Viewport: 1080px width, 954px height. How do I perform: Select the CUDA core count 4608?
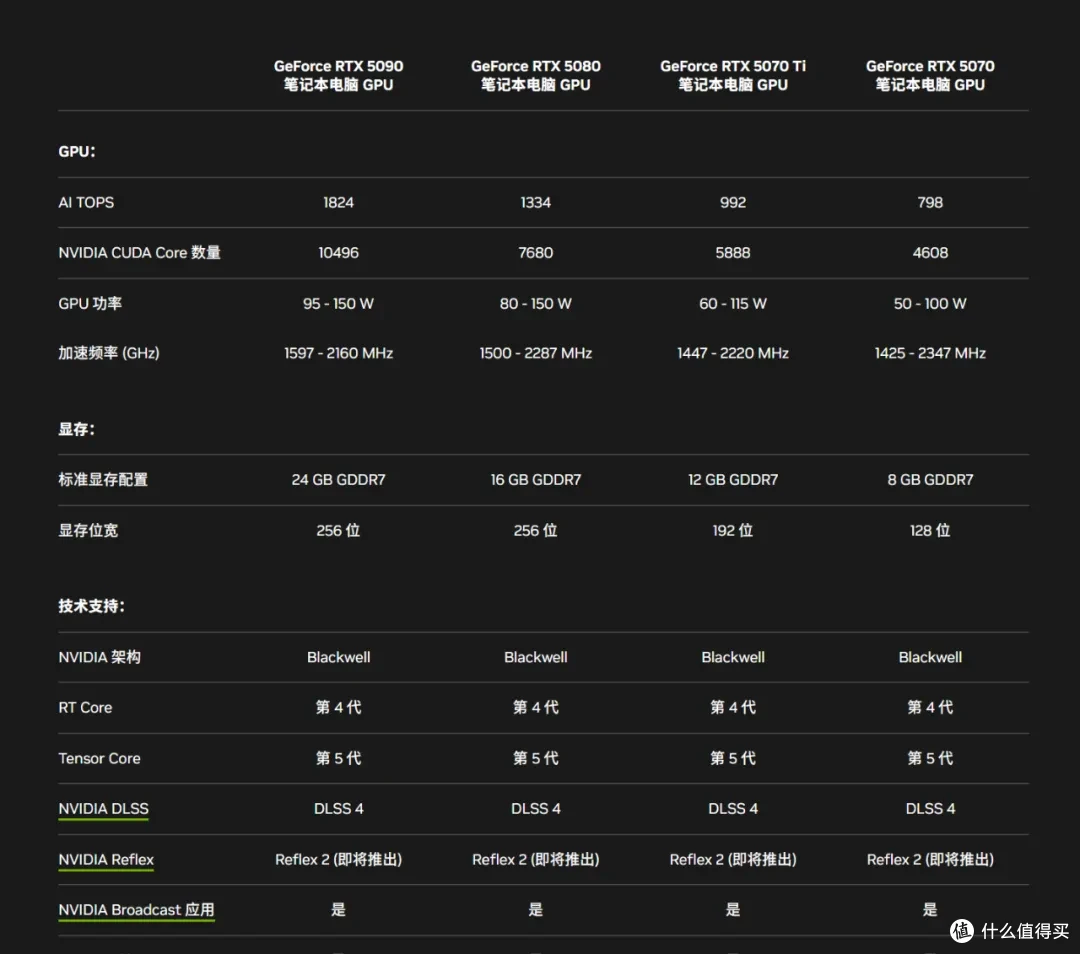pos(930,253)
